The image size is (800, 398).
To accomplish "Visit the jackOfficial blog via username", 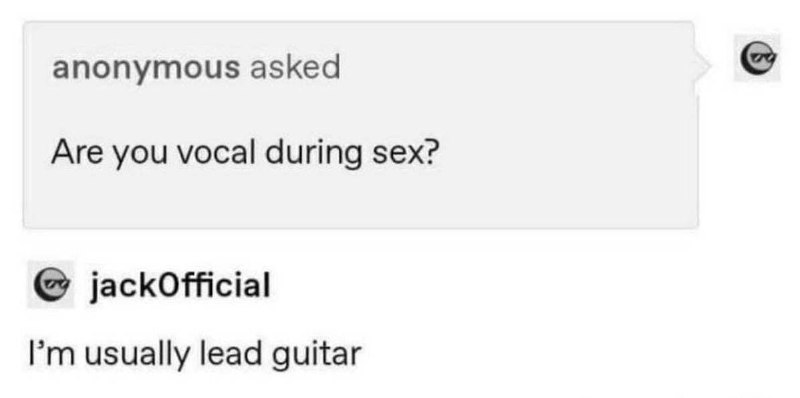I will tap(180, 286).
